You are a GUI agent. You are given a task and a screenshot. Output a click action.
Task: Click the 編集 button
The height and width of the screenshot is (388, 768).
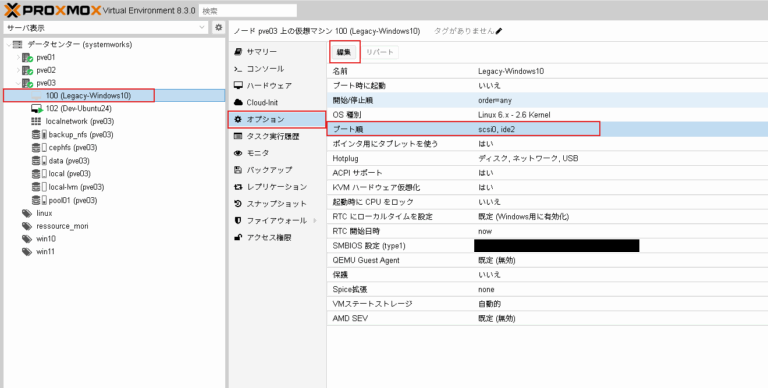[x=344, y=52]
